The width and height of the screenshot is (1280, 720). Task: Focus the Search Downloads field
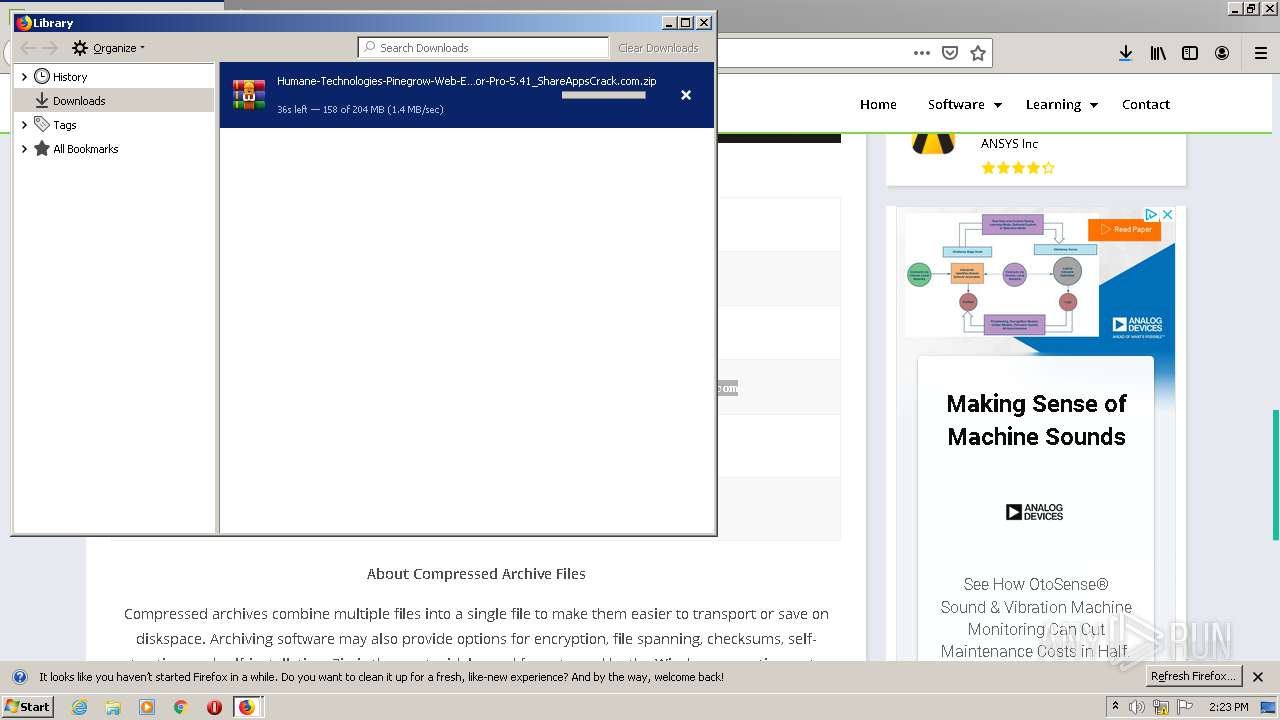pyautogui.click(x=484, y=48)
